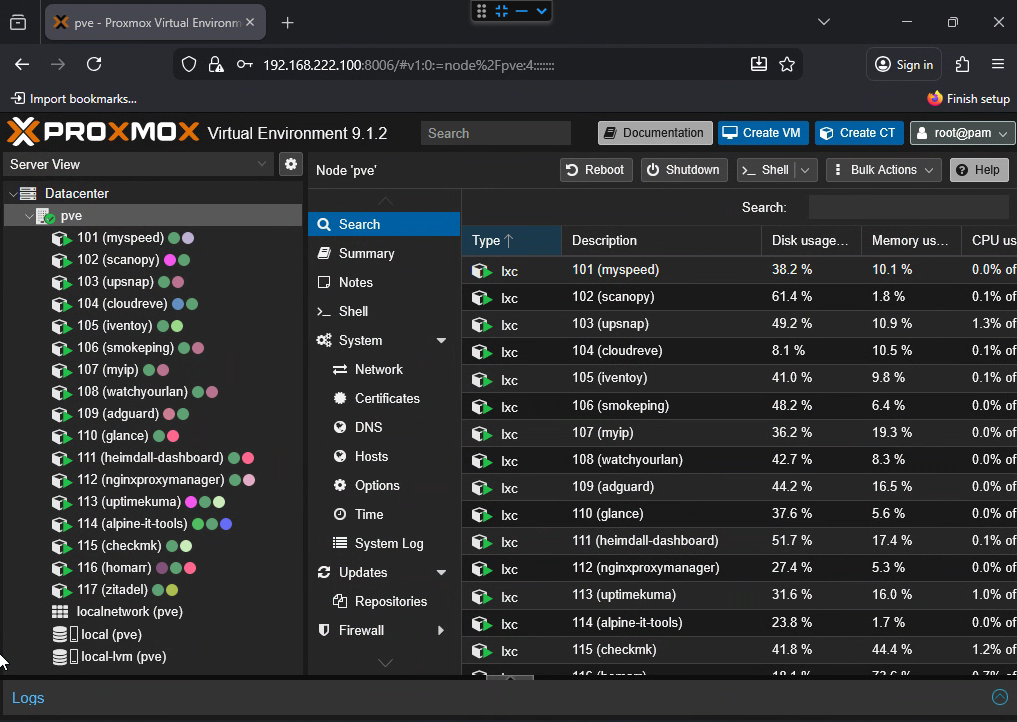Expand the Firewall submenu arrow
The height and width of the screenshot is (722, 1017).
pyautogui.click(x=441, y=631)
